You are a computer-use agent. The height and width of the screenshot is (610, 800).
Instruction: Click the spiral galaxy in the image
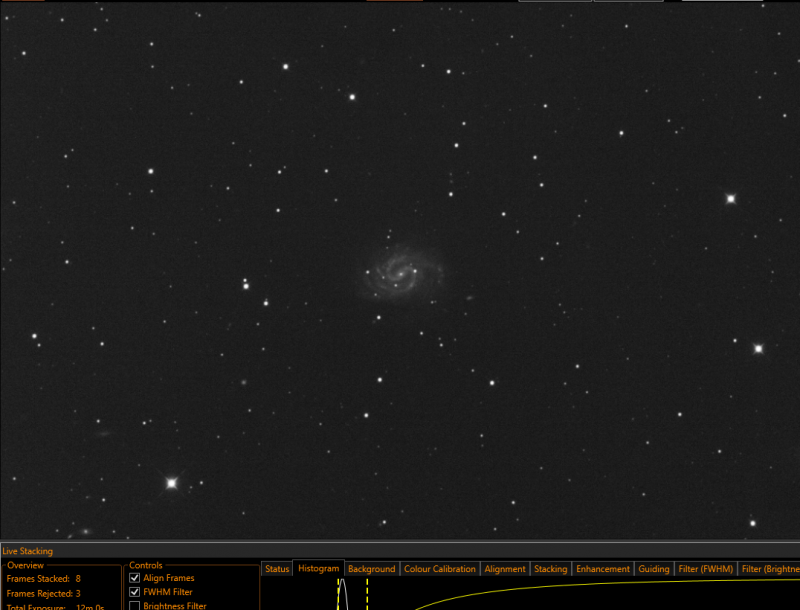click(x=401, y=273)
